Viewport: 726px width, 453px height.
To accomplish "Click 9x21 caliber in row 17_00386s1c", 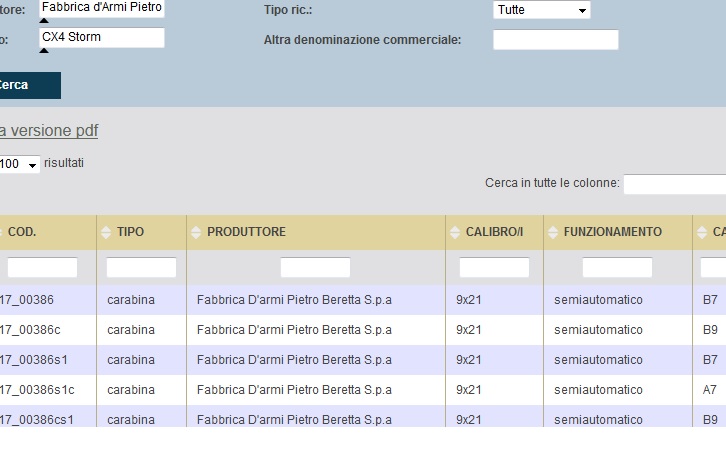I will [x=469, y=390].
